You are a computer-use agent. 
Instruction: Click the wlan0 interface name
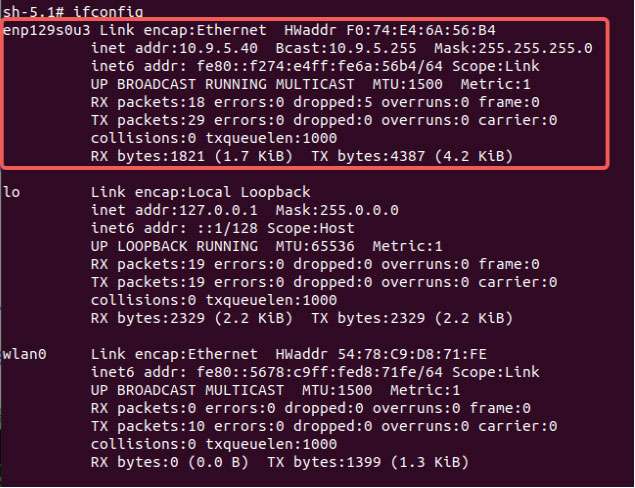click(x=25, y=354)
